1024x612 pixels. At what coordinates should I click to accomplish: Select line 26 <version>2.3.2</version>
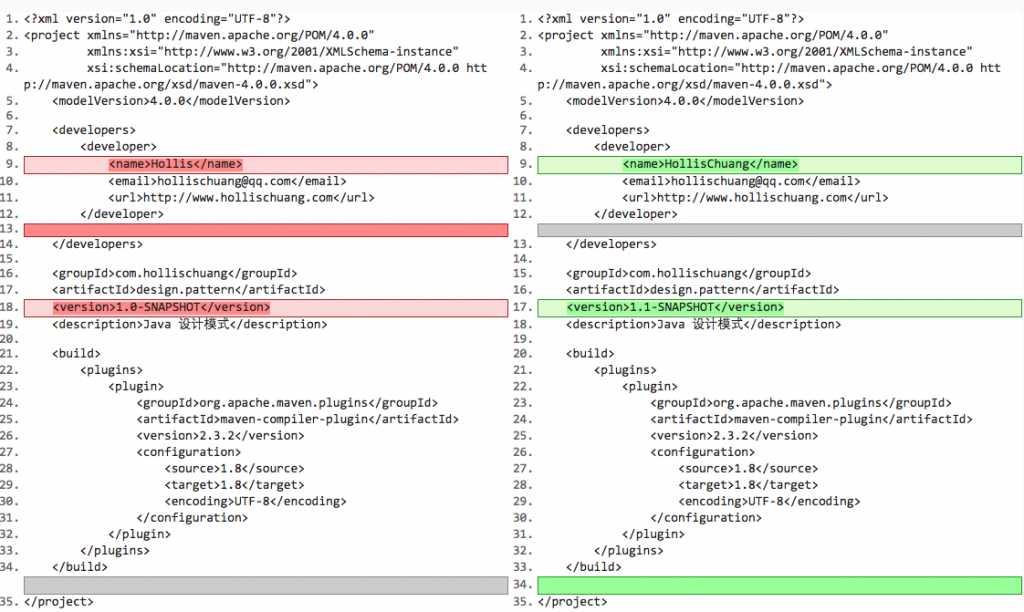tap(221, 436)
